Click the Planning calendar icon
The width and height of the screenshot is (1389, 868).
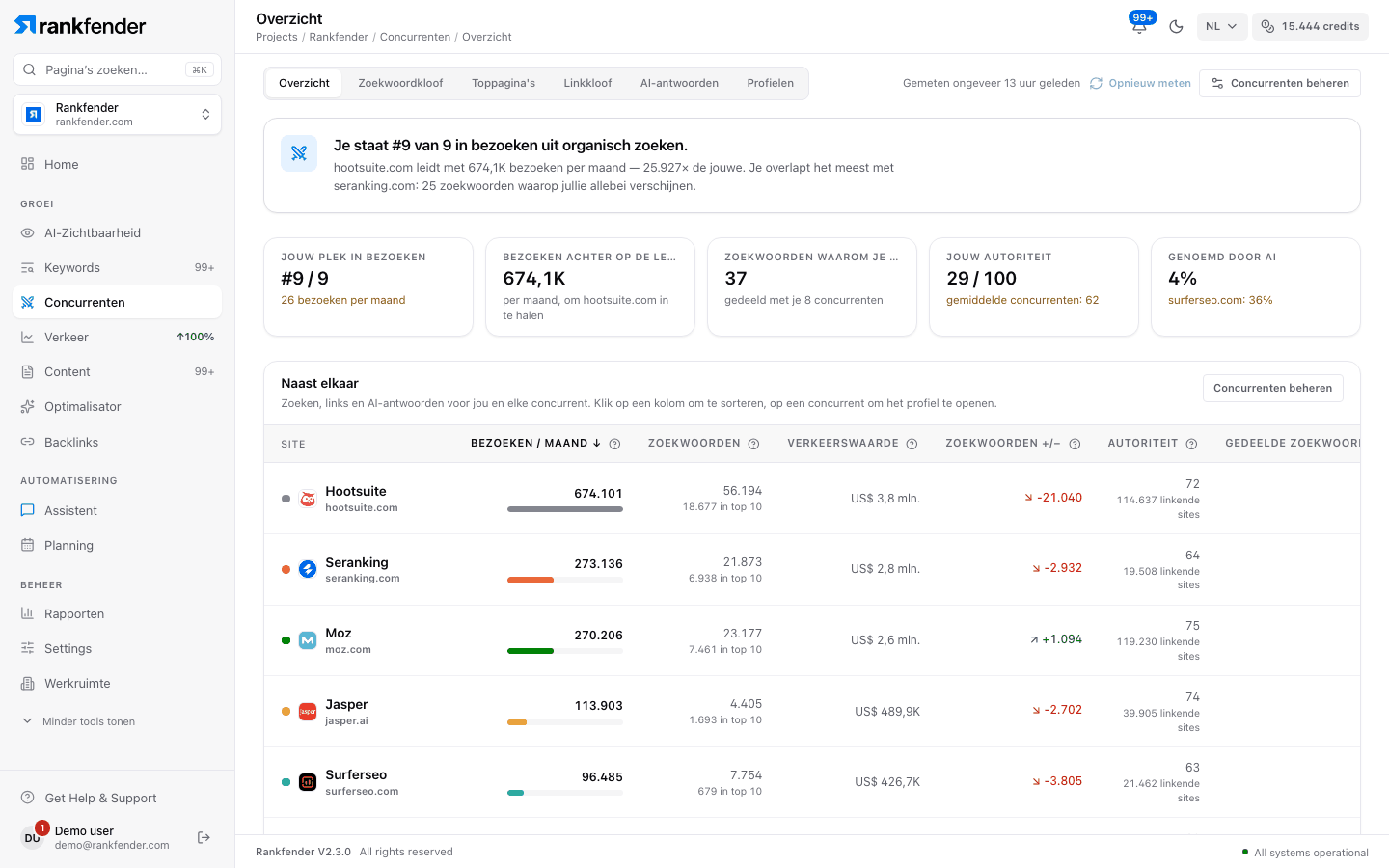(x=28, y=545)
